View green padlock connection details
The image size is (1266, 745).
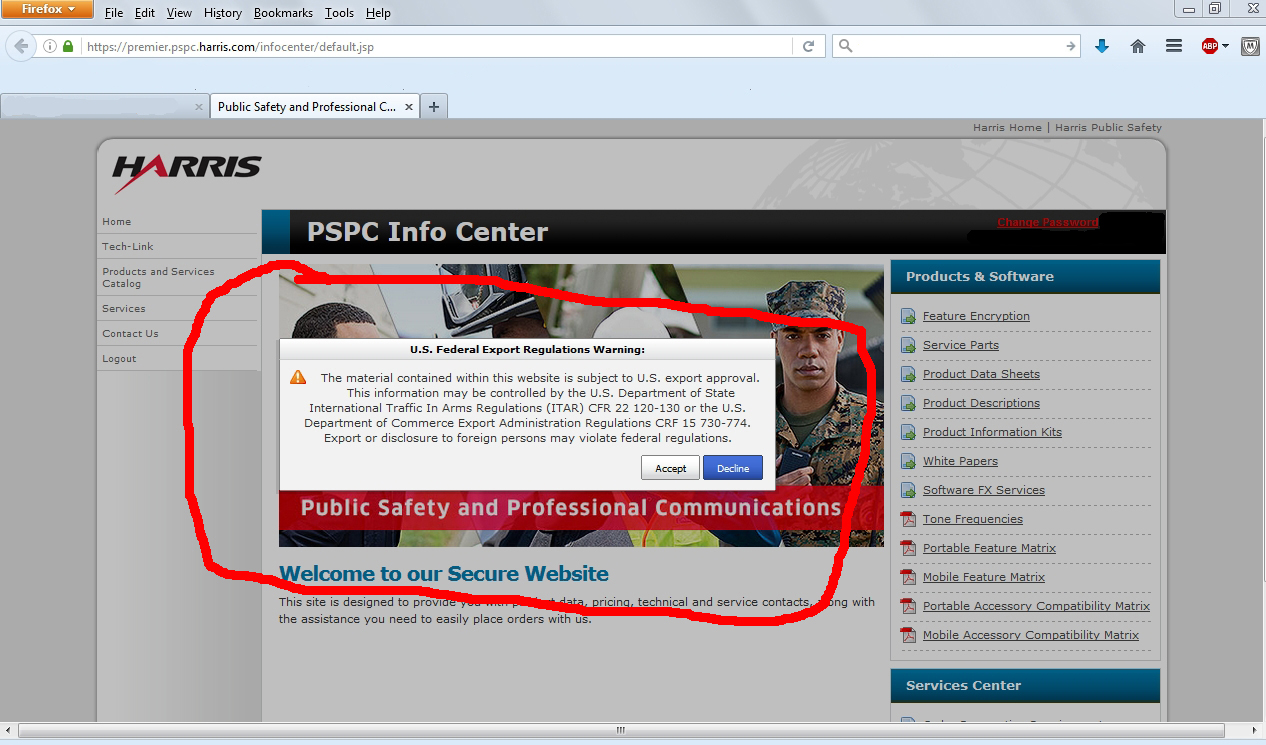(68, 46)
